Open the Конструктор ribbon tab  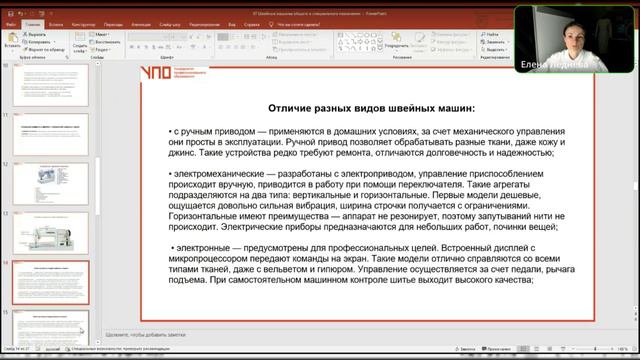(x=84, y=24)
